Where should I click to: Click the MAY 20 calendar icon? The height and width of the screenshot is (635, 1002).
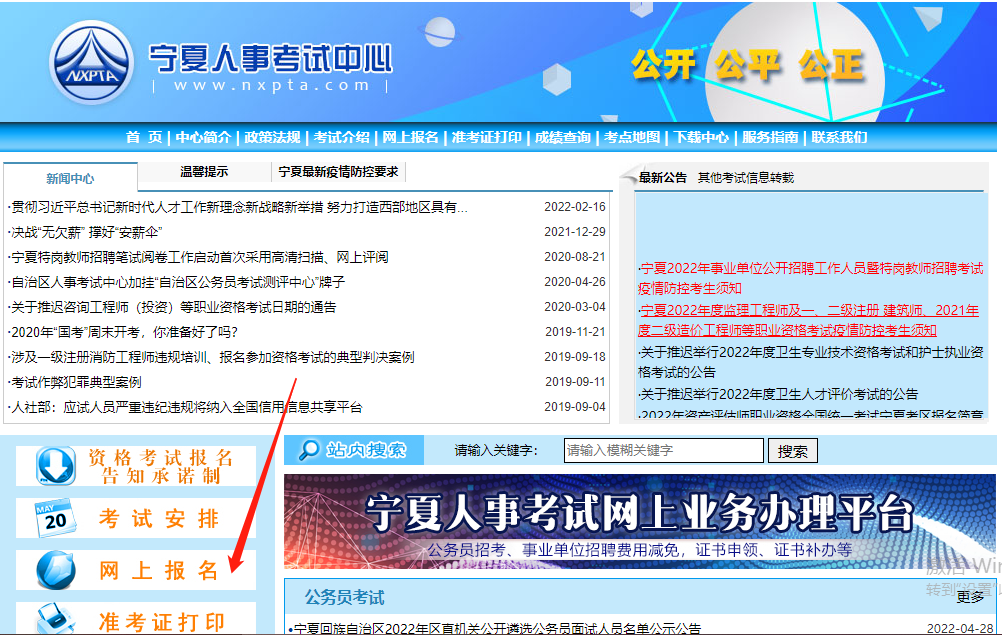click(55, 518)
